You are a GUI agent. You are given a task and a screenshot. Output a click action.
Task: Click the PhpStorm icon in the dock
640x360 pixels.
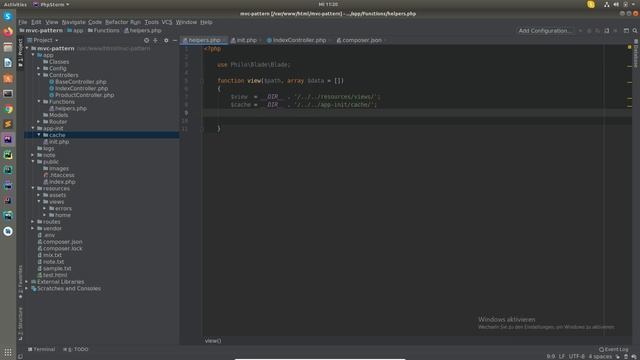8,139
